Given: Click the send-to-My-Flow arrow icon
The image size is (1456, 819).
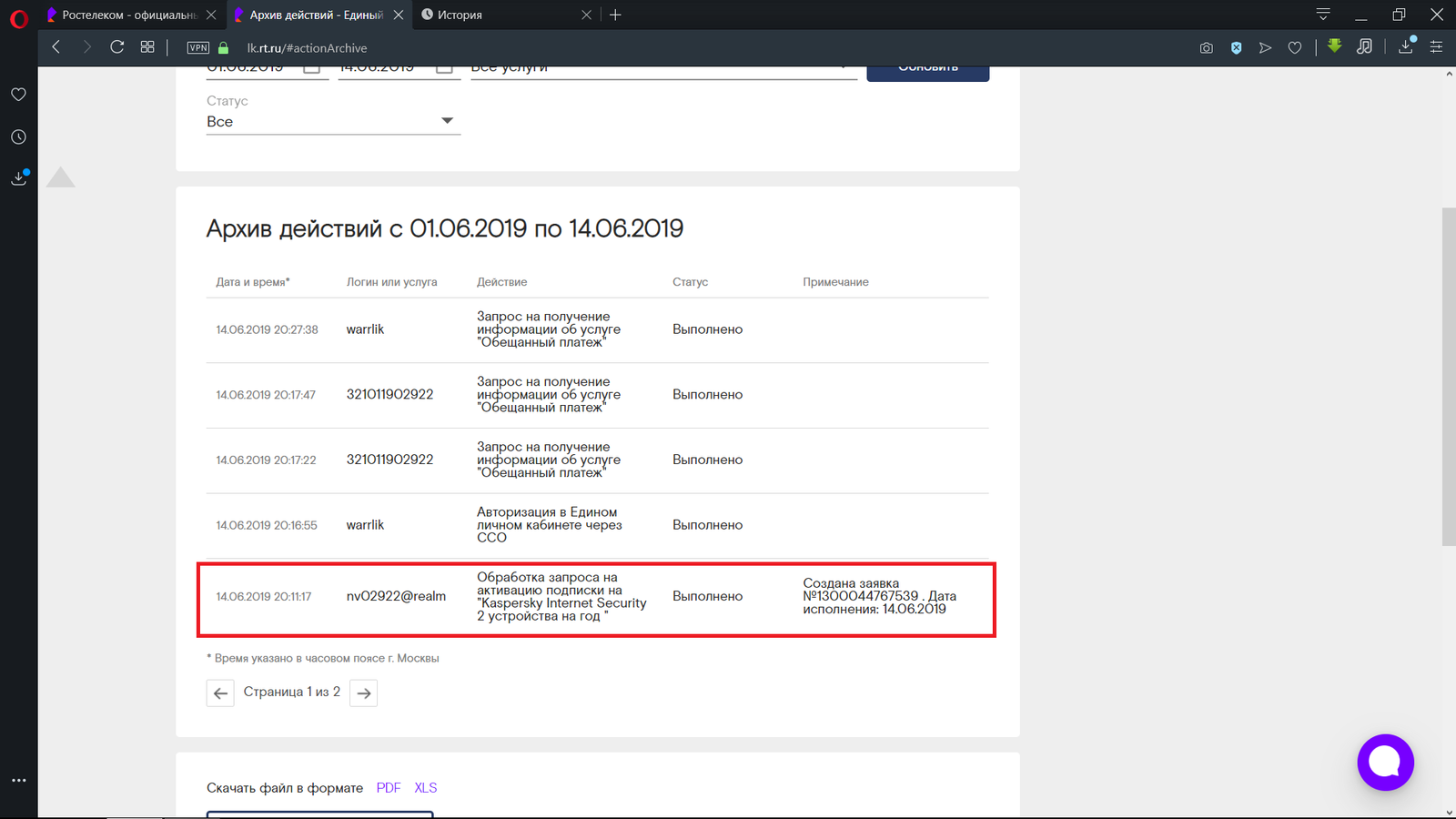Looking at the screenshot, I should tap(1265, 48).
